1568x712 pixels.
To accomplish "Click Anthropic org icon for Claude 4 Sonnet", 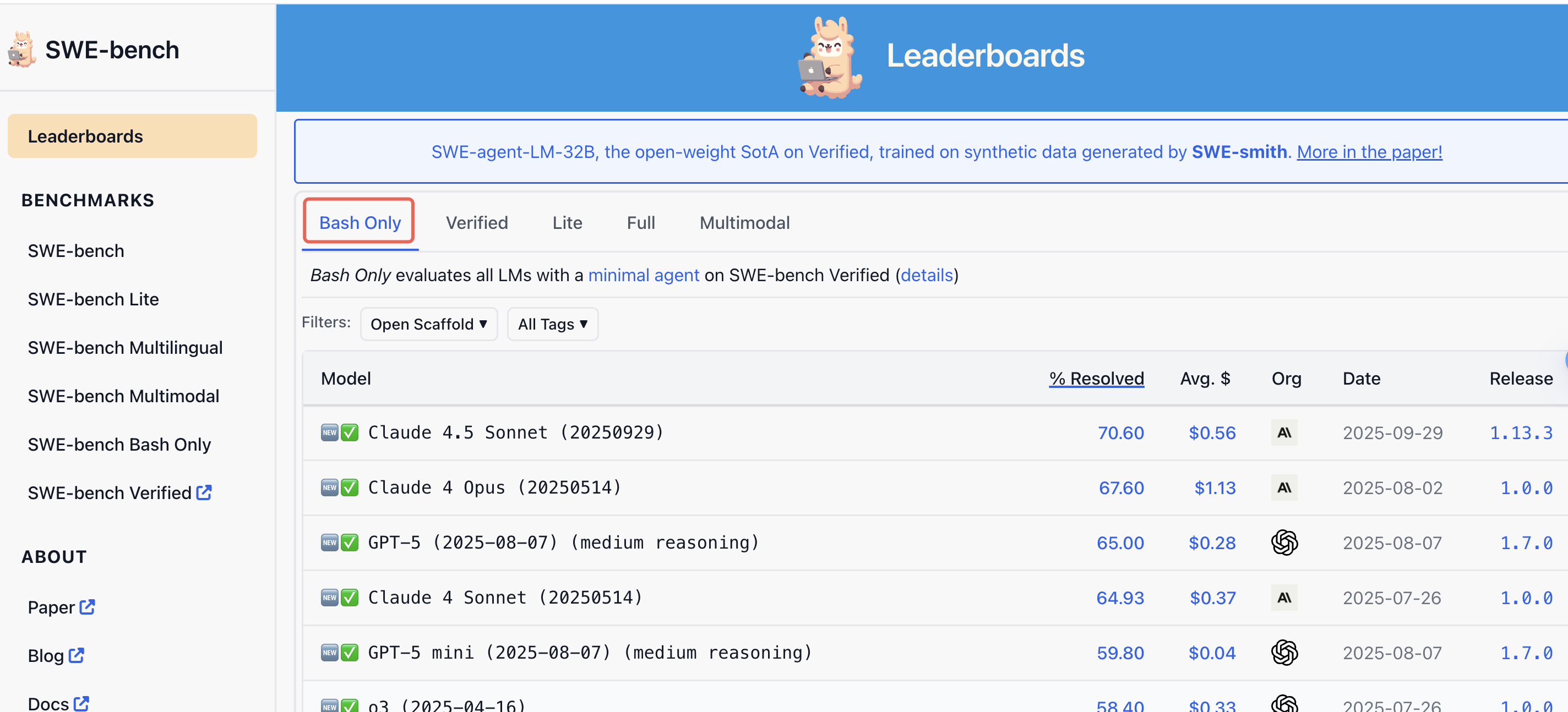I will tap(1284, 598).
